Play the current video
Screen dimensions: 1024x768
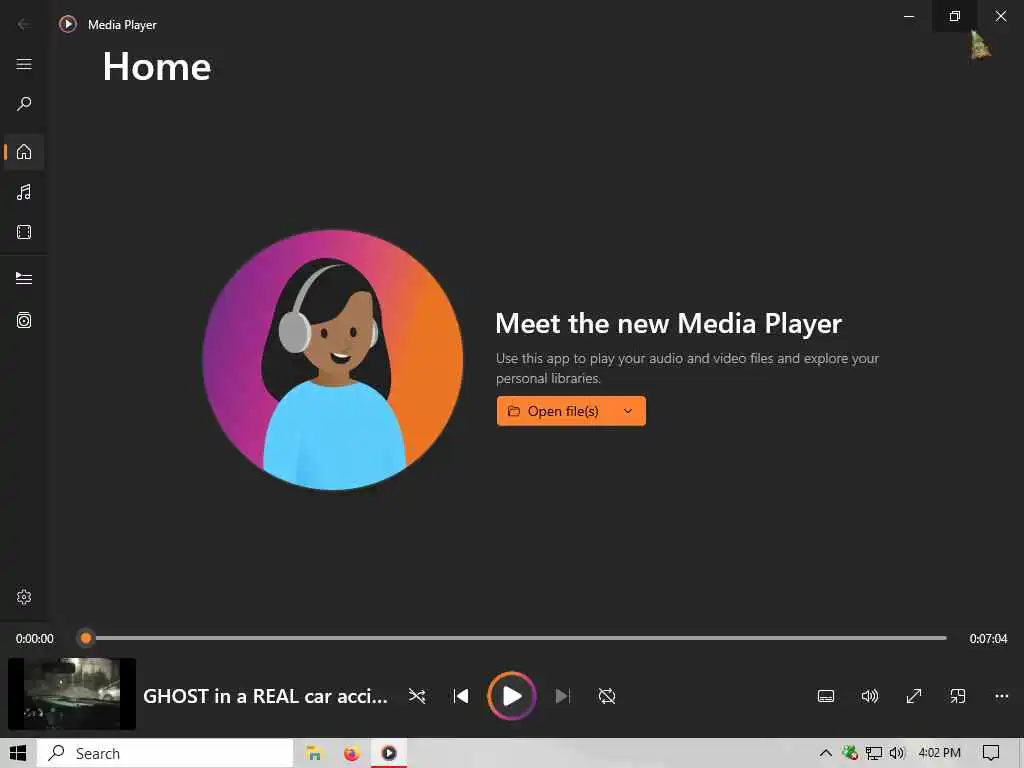coord(512,696)
